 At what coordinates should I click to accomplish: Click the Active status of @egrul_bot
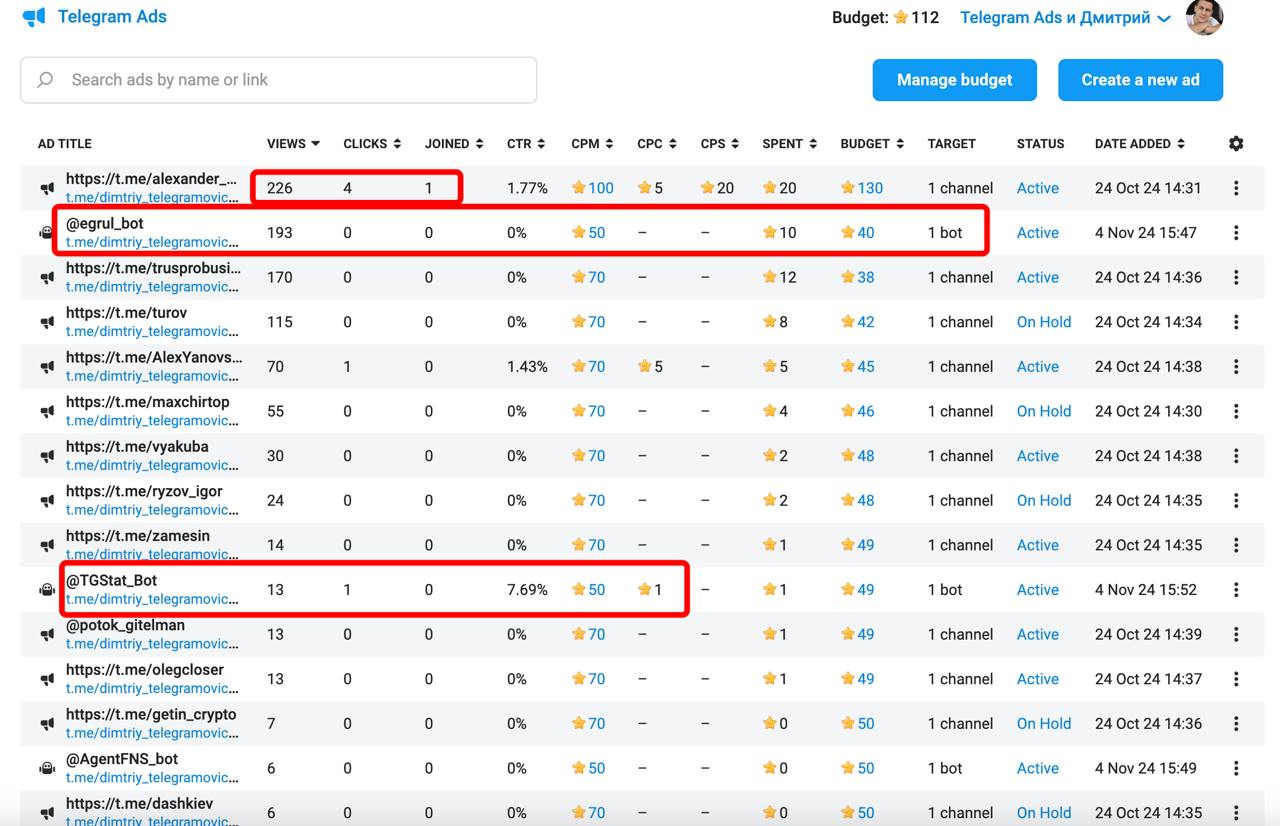[x=1038, y=233]
